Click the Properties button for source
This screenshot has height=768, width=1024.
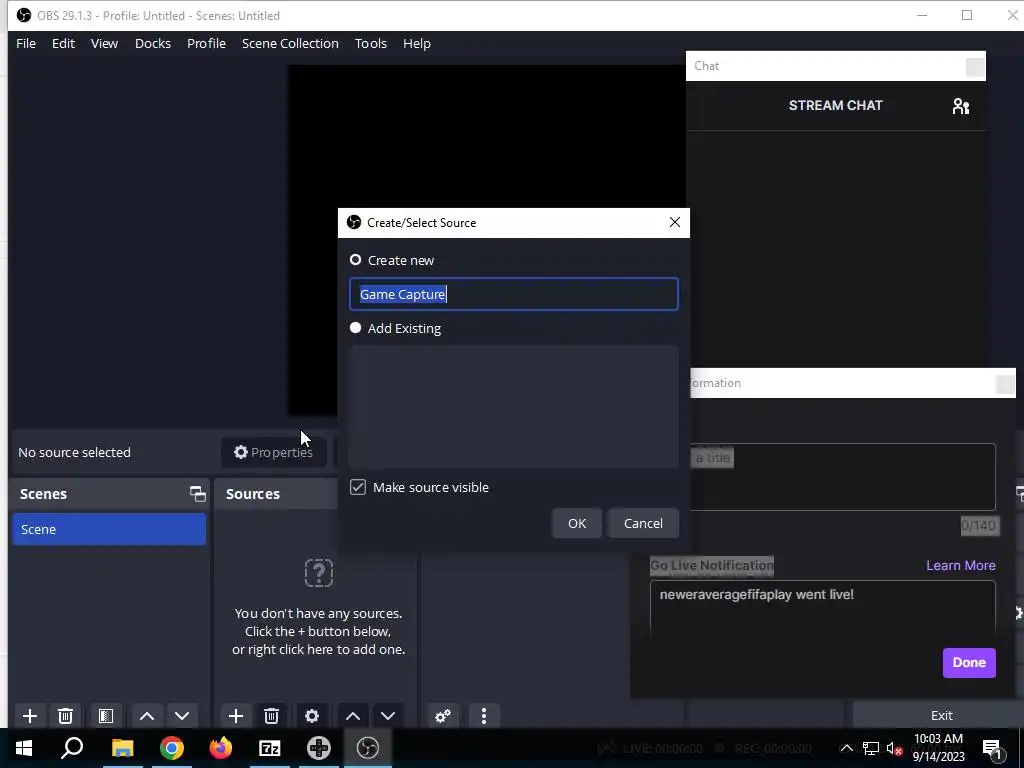[x=274, y=452]
